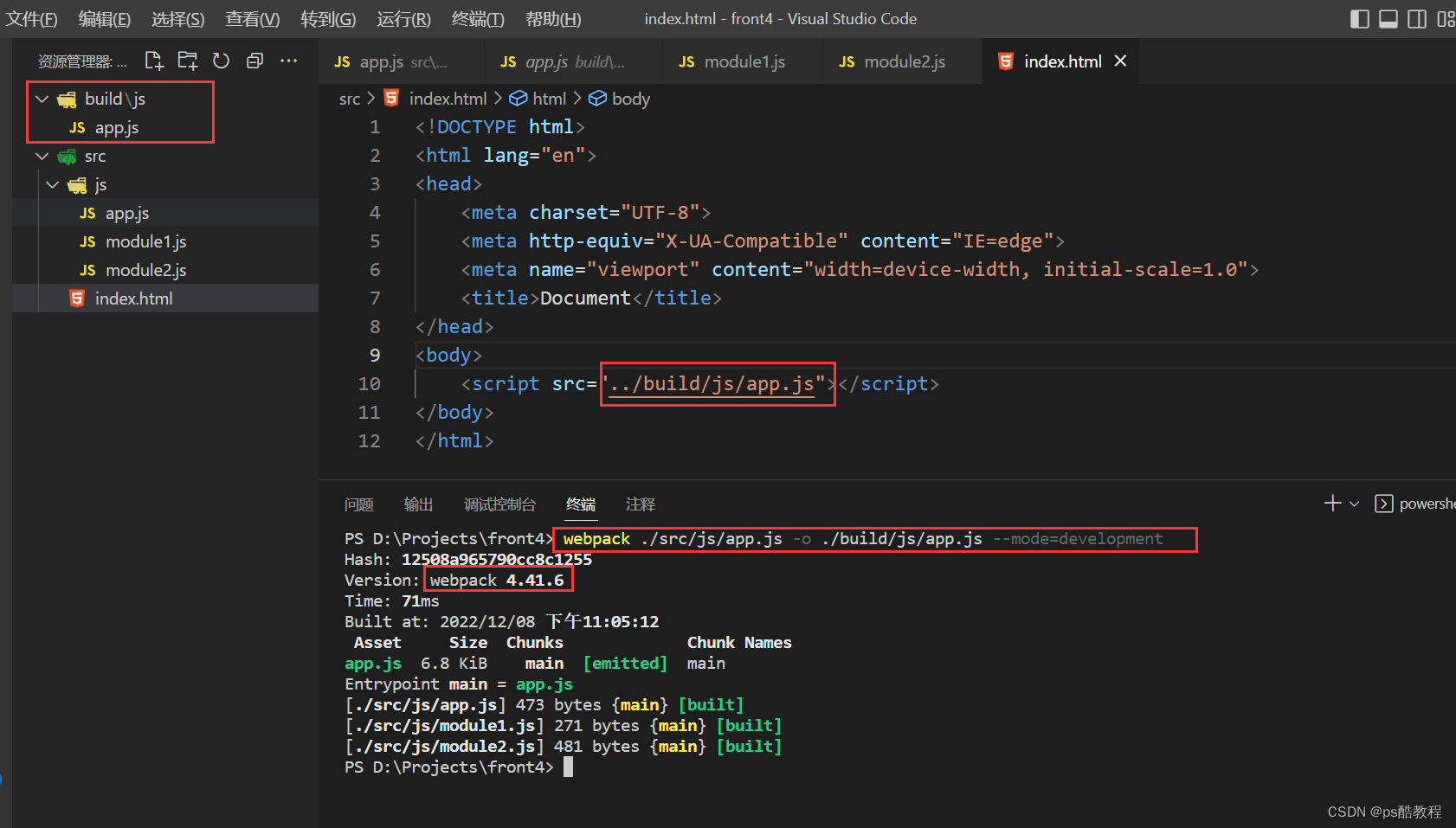Click the 资源管理器 explorer header

(82, 61)
